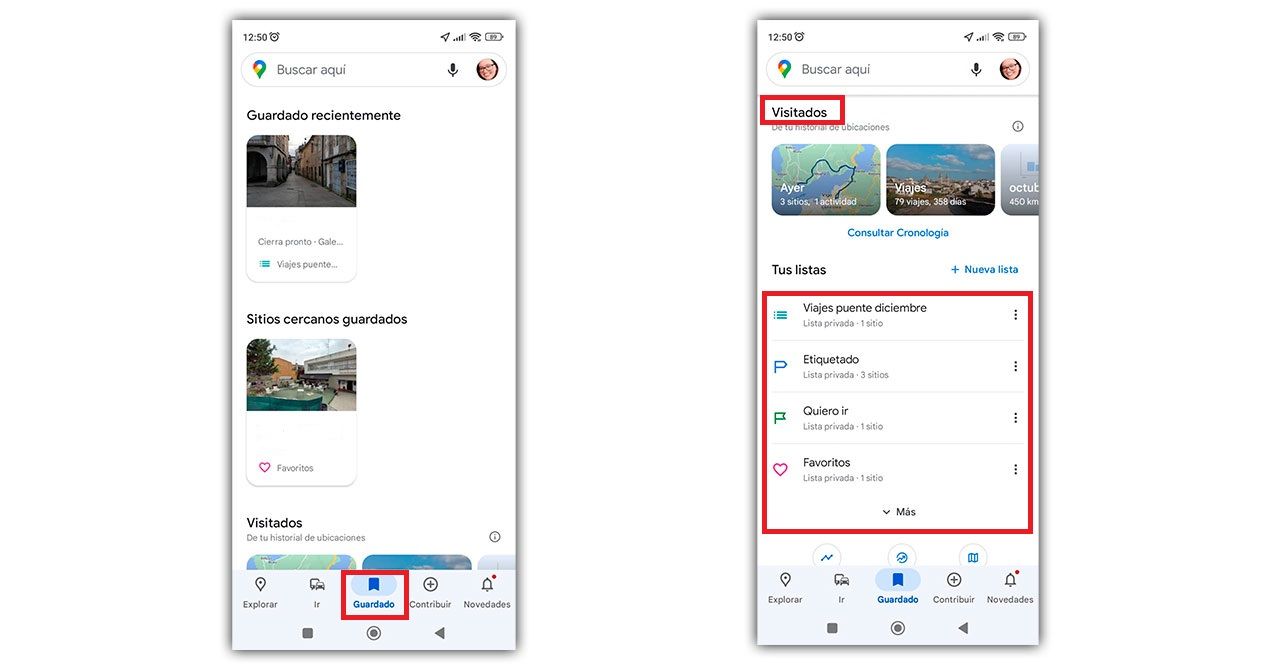1268x664 pixels.
Task: Open the Viajes puente diciembre list
Action: point(898,315)
